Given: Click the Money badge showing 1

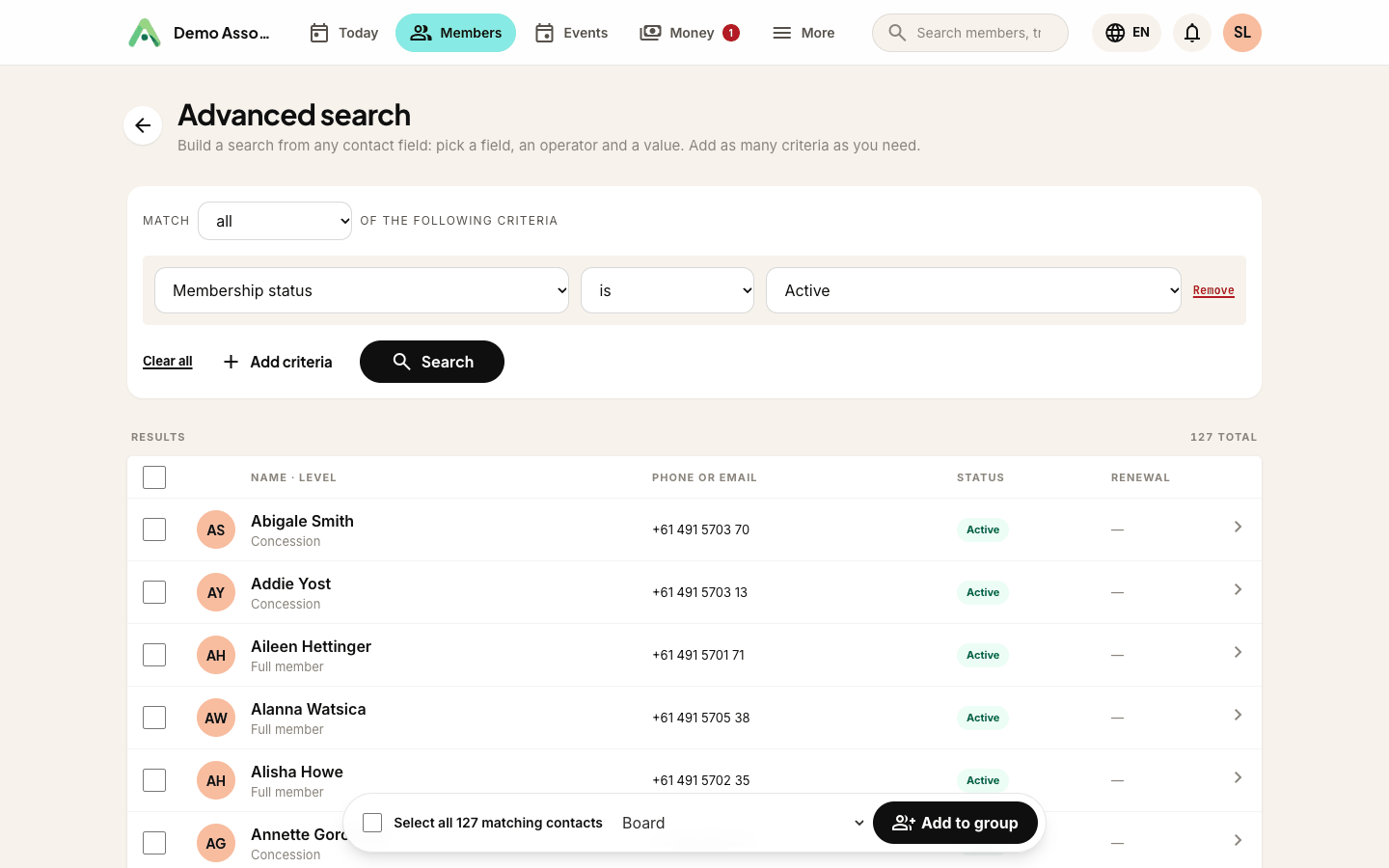Looking at the screenshot, I should coord(731,33).
